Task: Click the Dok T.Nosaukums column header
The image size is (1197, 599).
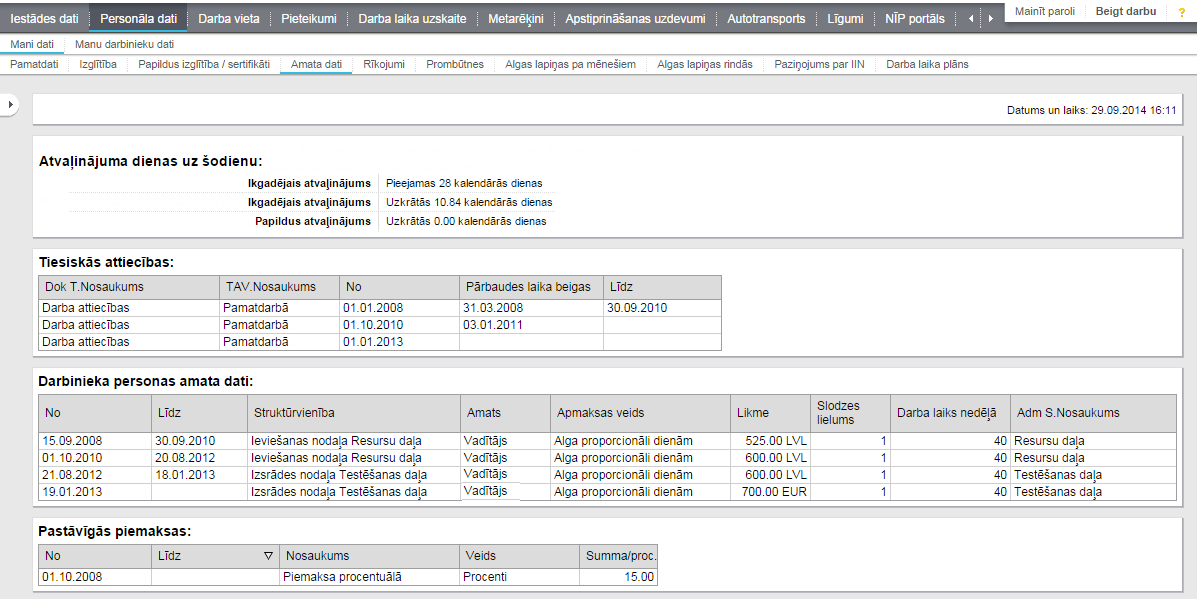Action: [x=129, y=287]
